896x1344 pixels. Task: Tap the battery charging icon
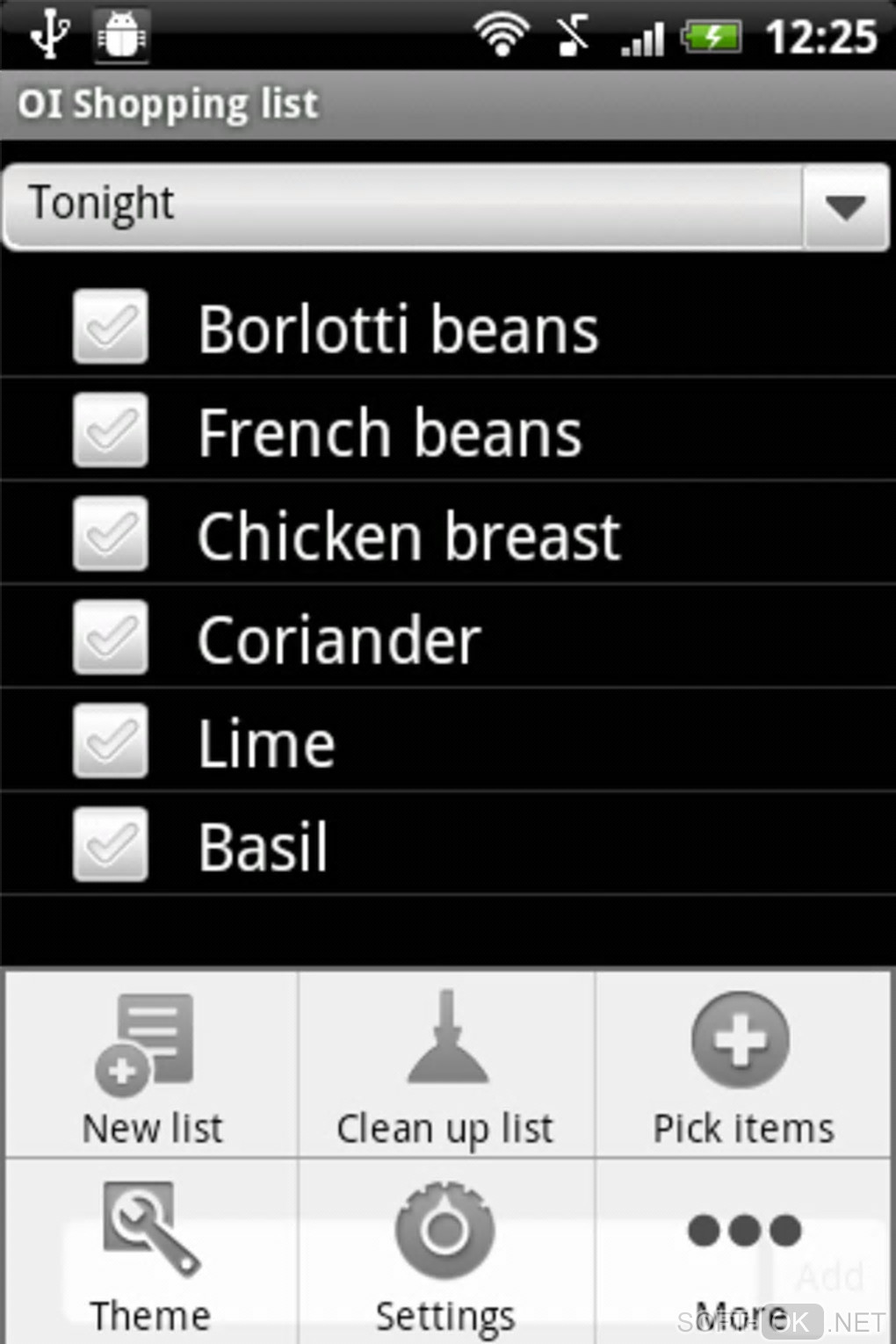[712, 38]
